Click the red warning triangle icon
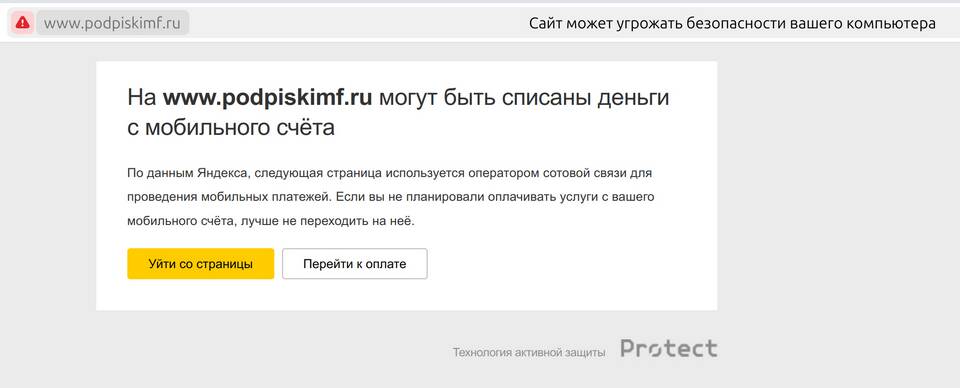The height and width of the screenshot is (388, 960). click(x=23, y=23)
